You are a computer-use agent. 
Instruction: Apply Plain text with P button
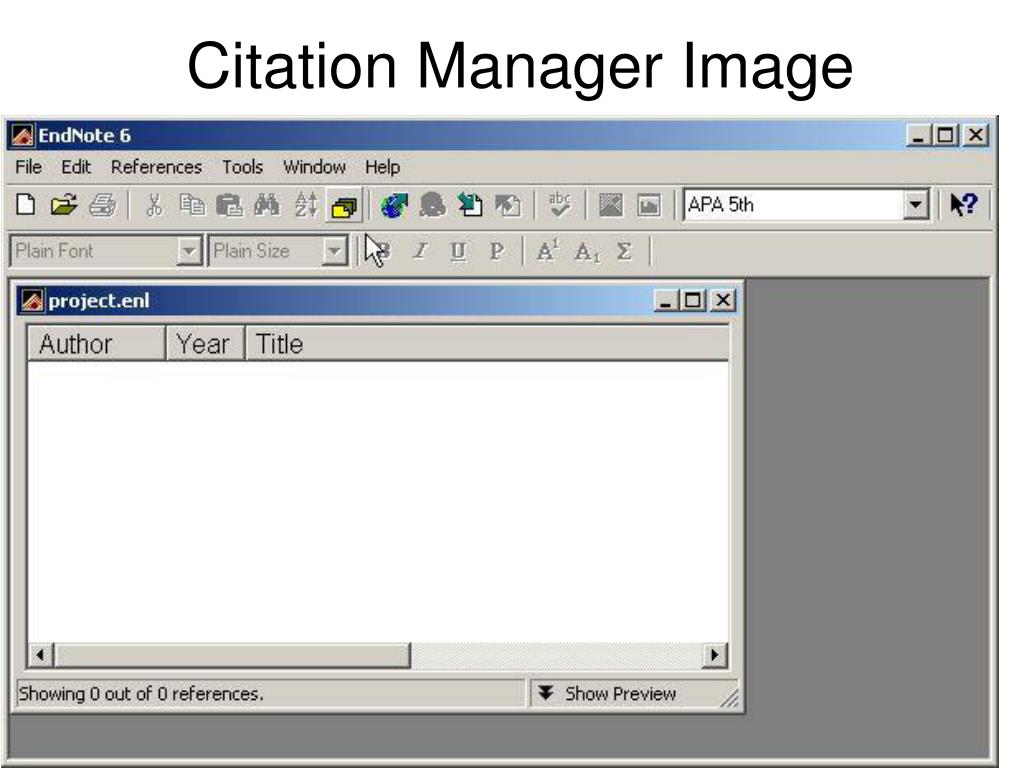(496, 251)
